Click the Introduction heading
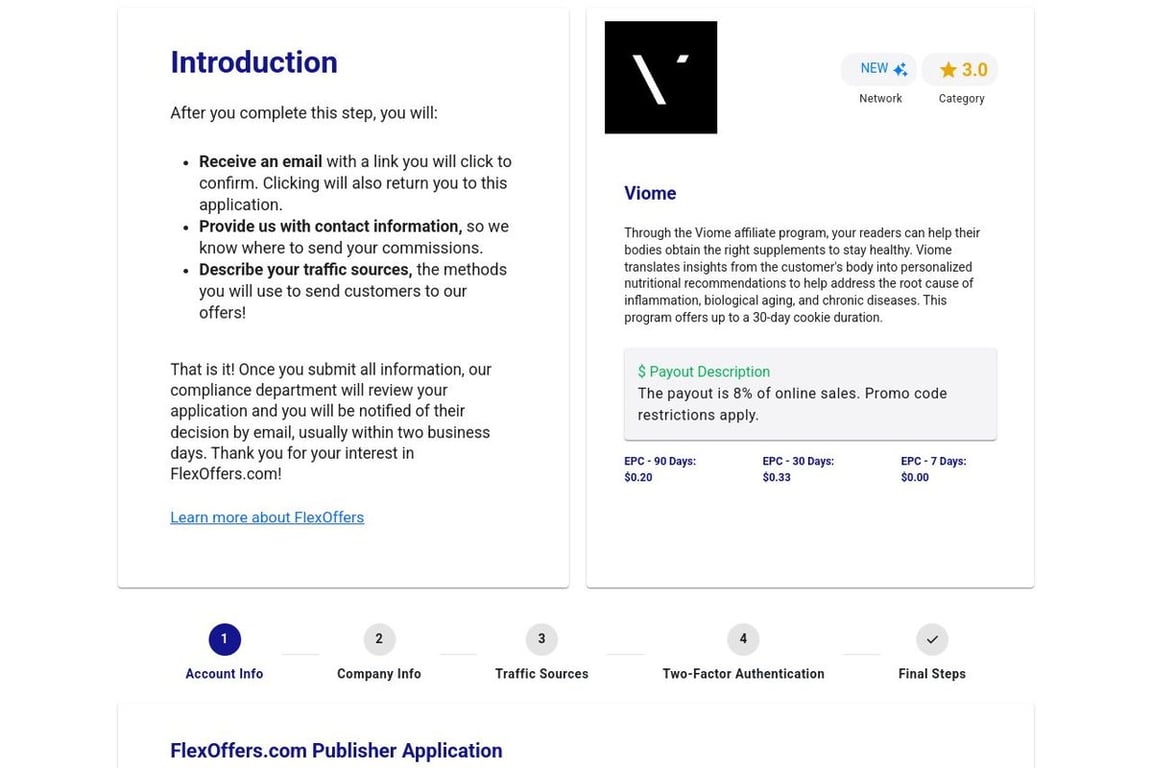 tap(254, 62)
